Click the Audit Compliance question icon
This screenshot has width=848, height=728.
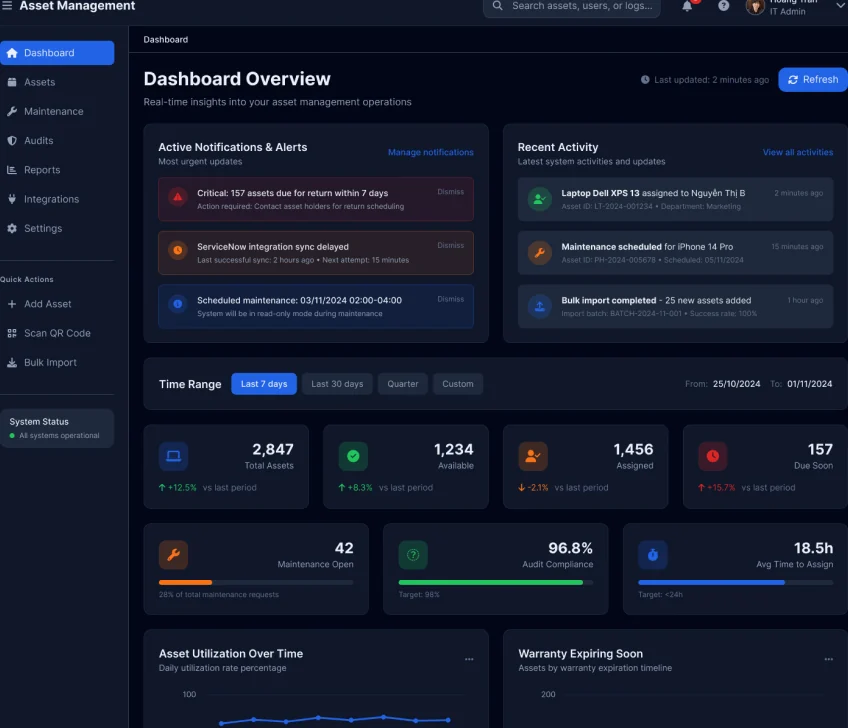tap(413, 554)
